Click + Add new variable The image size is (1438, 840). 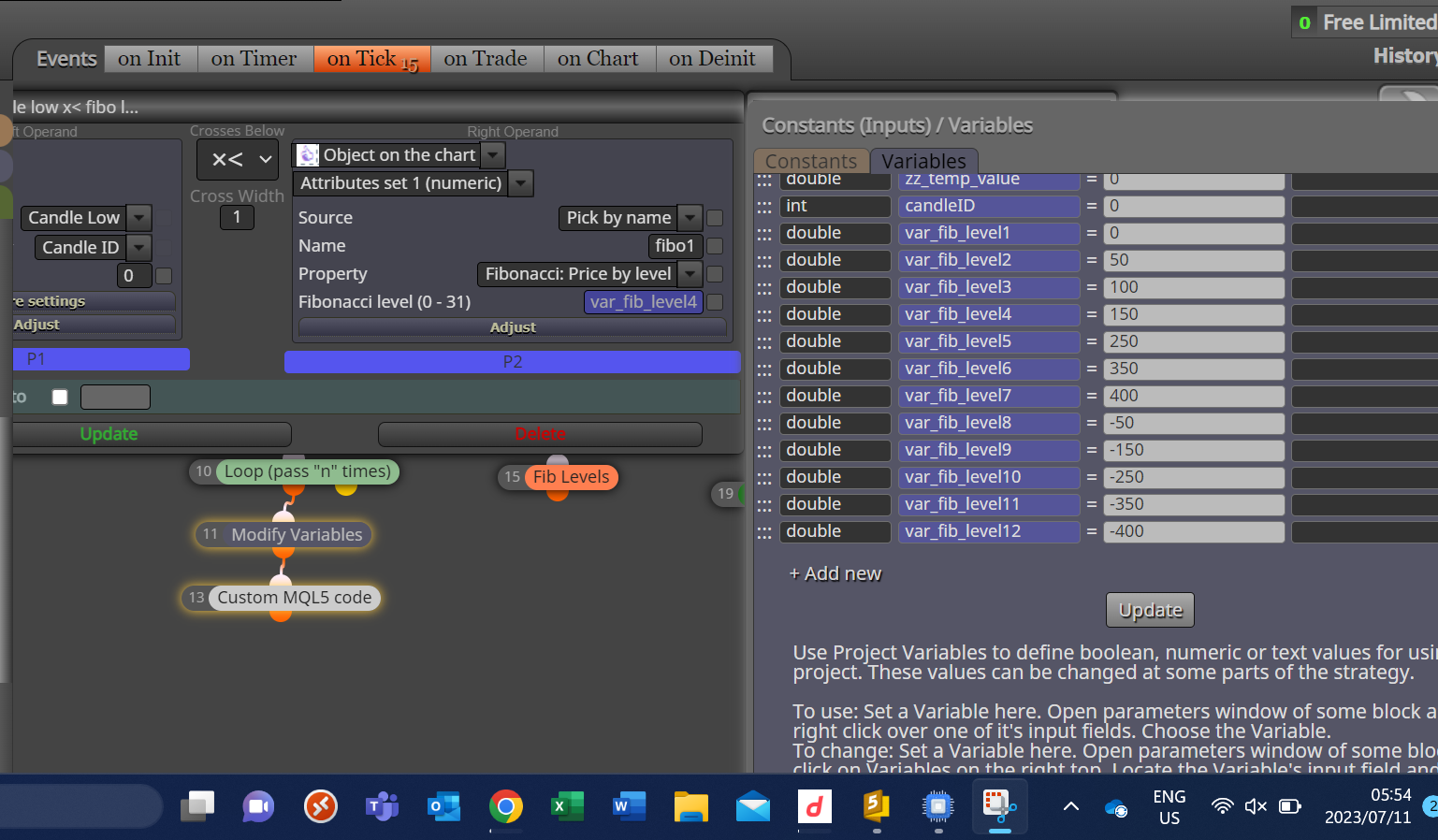point(835,574)
